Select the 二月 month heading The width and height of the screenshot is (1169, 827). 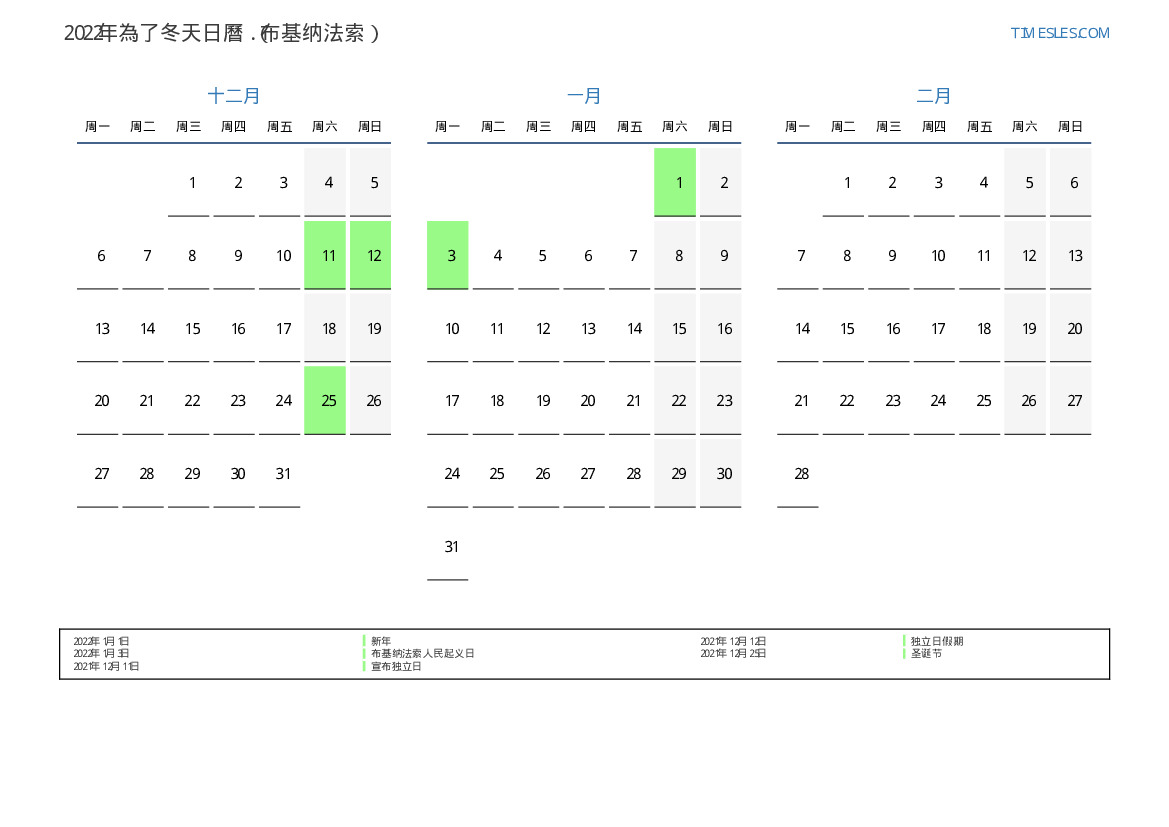(x=934, y=96)
